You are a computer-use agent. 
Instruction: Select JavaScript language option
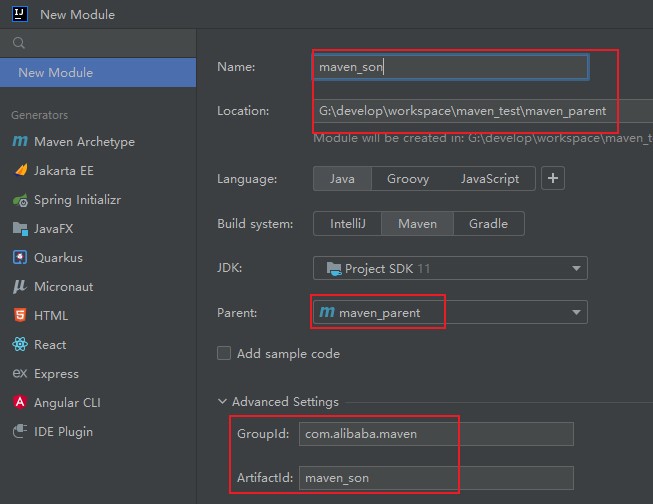click(490, 179)
